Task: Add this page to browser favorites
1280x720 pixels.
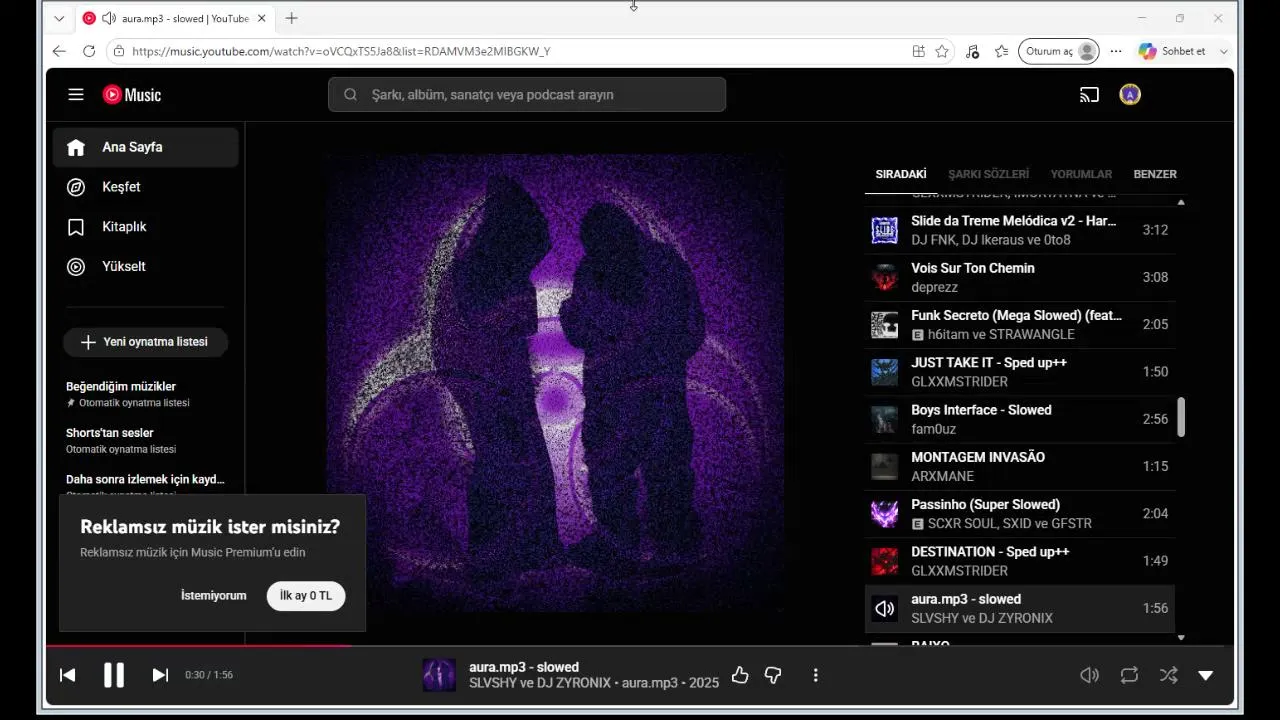Action: pos(942,51)
